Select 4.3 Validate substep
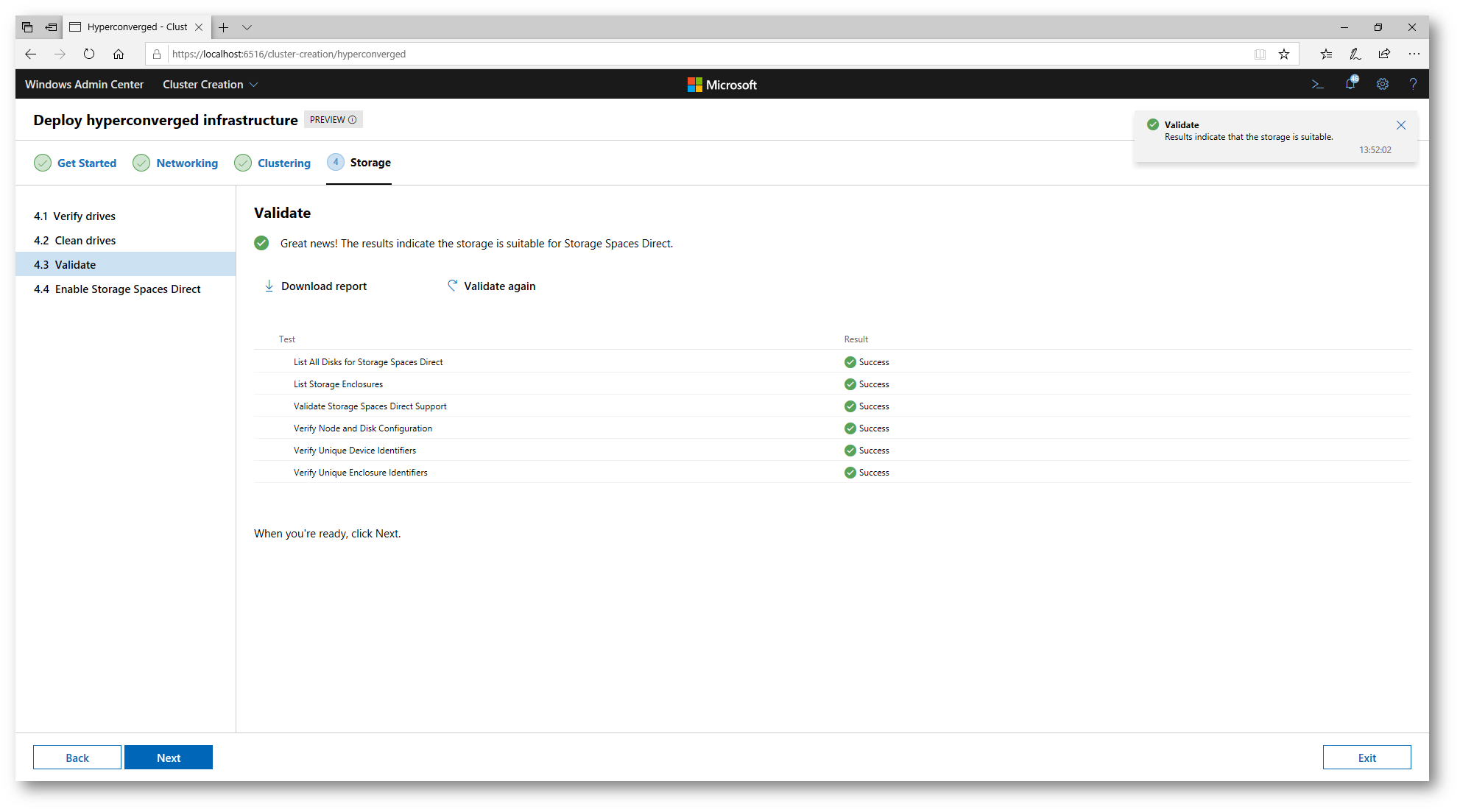Image resolution: width=1460 pixels, height=812 pixels. pos(125,265)
